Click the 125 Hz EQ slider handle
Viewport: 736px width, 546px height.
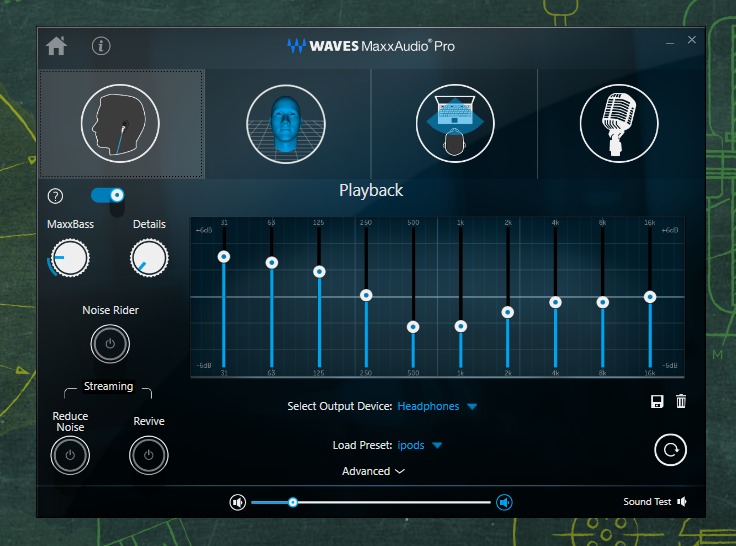(x=319, y=271)
